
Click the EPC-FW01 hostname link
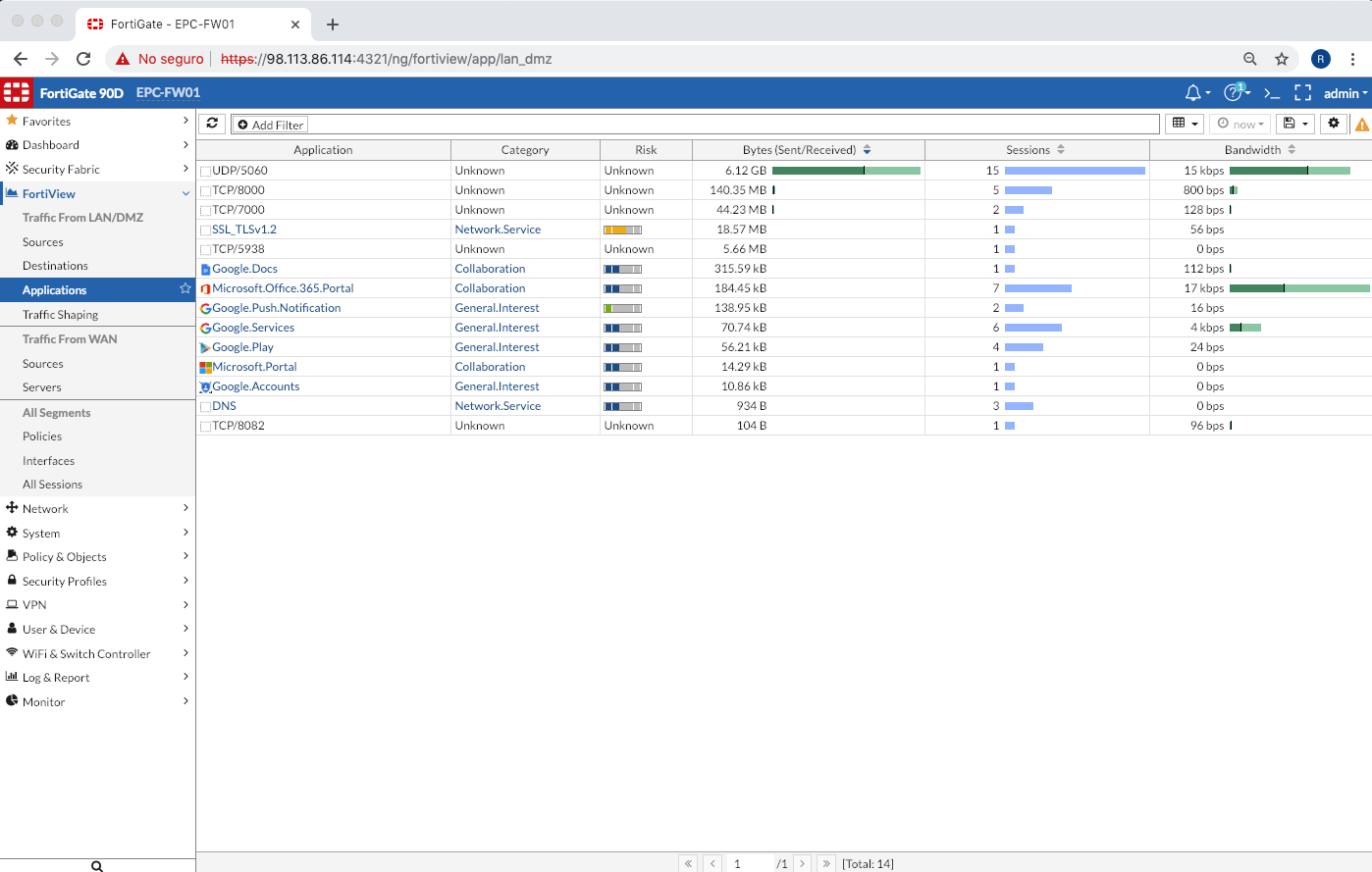pyautogui.click(x=168, y=93)
